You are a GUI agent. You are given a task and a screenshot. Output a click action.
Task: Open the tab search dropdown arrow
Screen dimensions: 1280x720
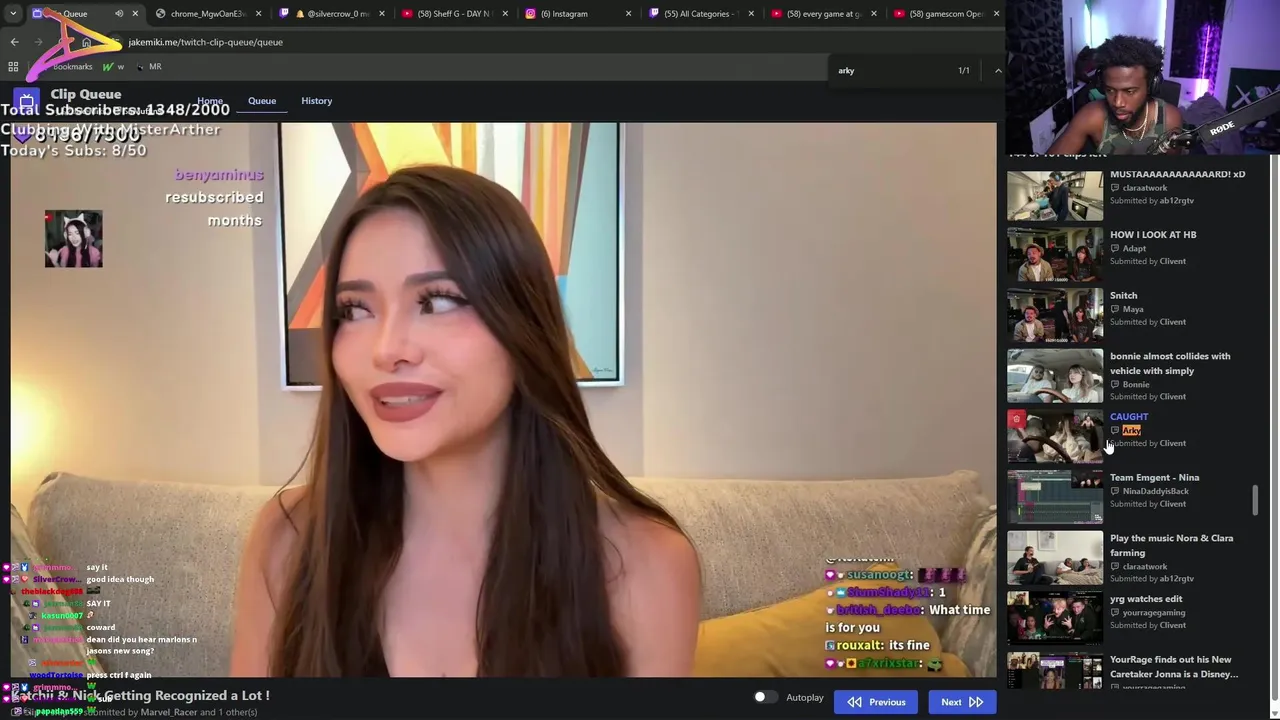pyautogui.click(x=14, y=13)
